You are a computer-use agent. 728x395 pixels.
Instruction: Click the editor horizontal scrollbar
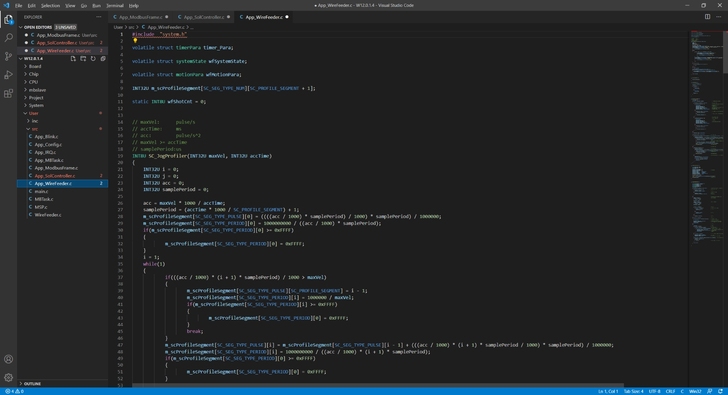377,385
